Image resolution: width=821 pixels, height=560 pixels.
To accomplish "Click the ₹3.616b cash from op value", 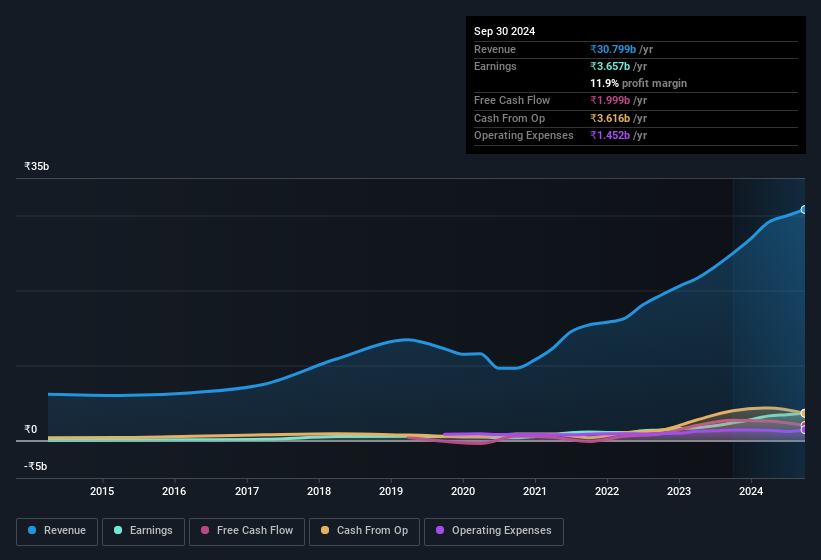I will [x=610, y=118].
